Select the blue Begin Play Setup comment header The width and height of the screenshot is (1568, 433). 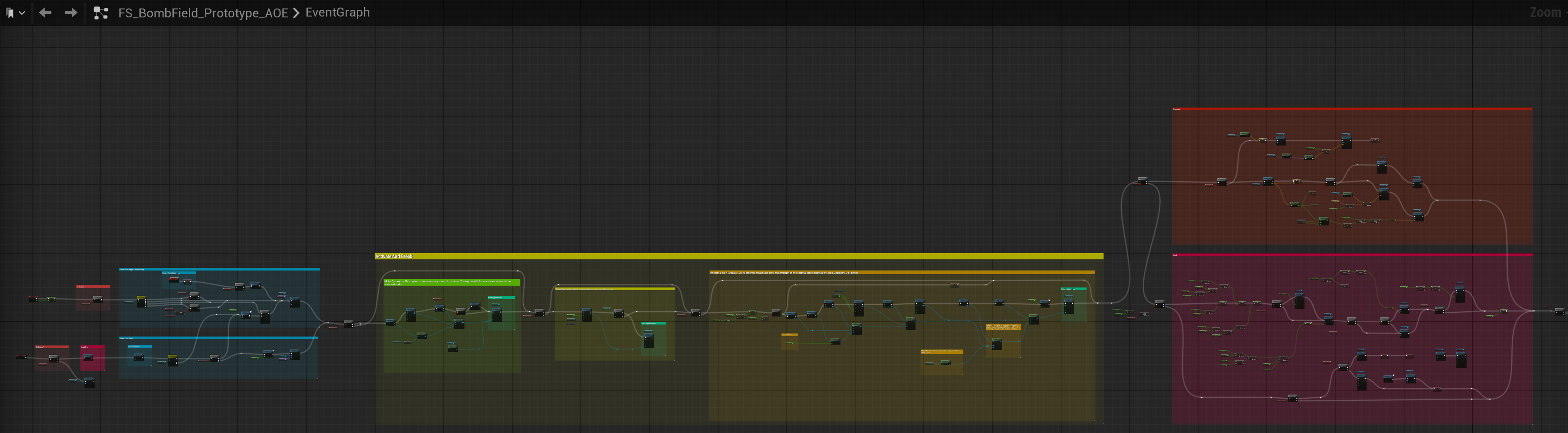pyautogui.click(x=218, y=337)
